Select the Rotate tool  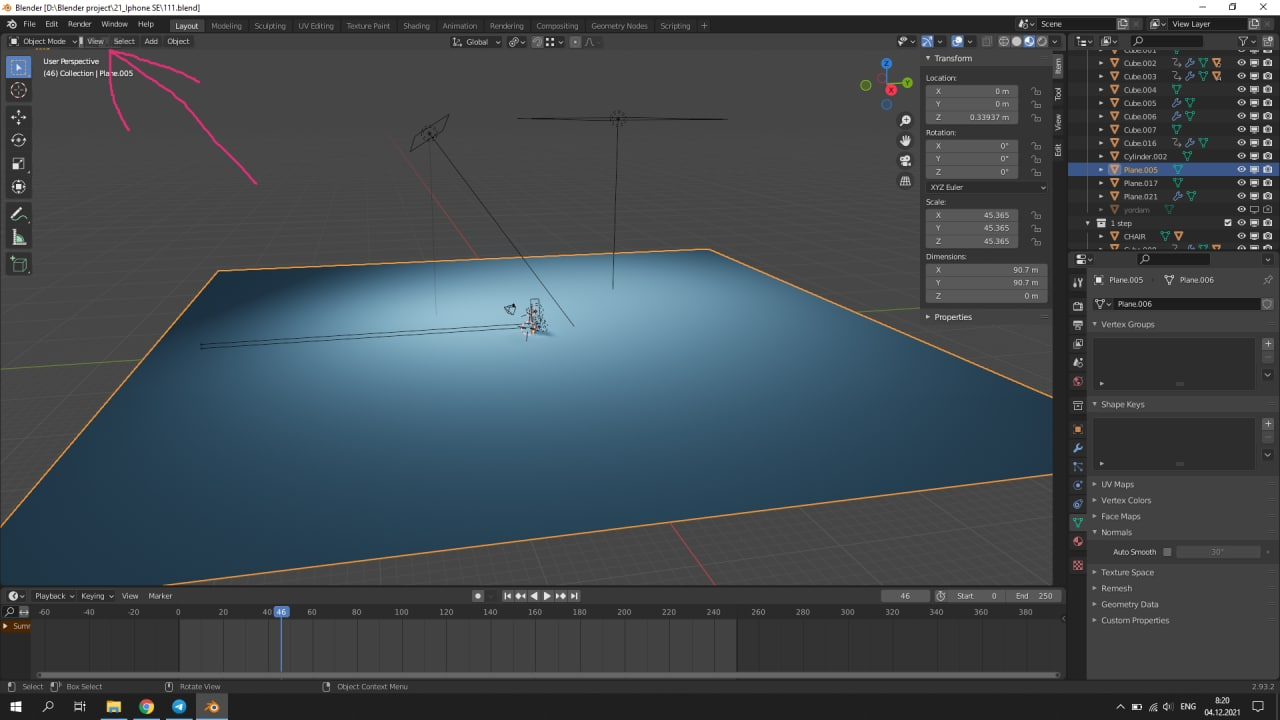point(18,140)
